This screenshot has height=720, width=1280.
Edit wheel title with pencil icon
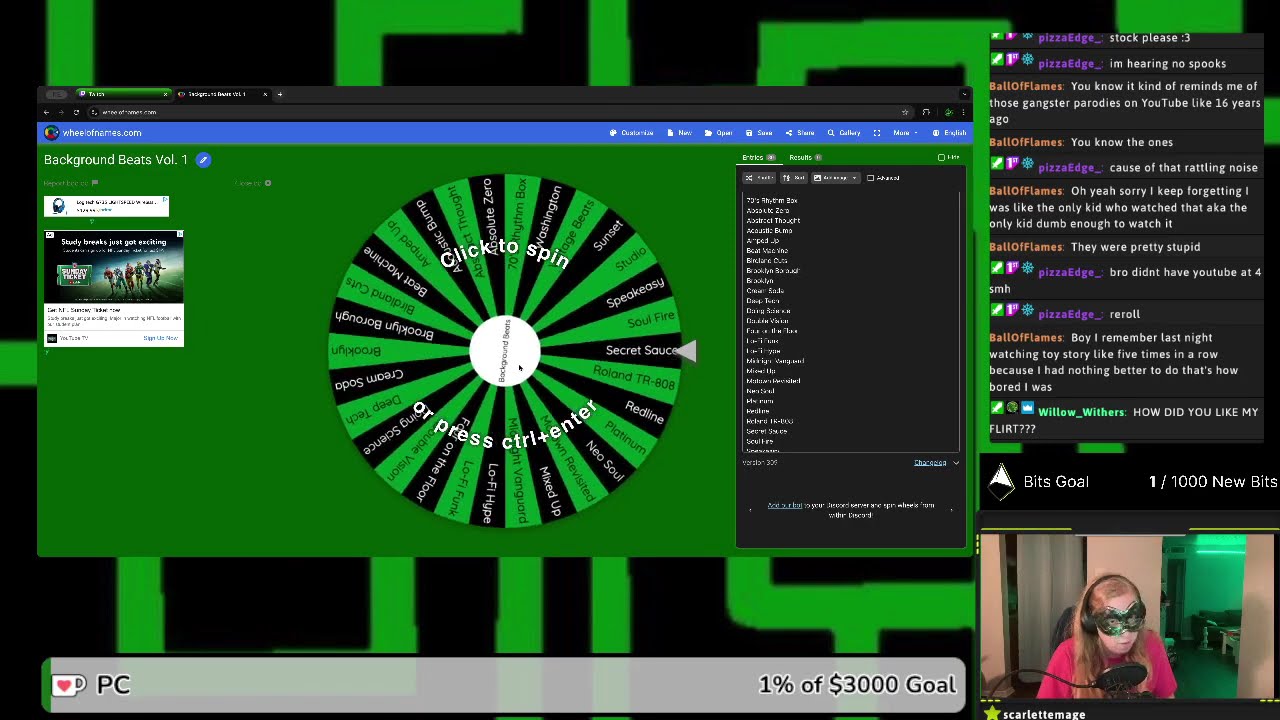coord(203,160)
